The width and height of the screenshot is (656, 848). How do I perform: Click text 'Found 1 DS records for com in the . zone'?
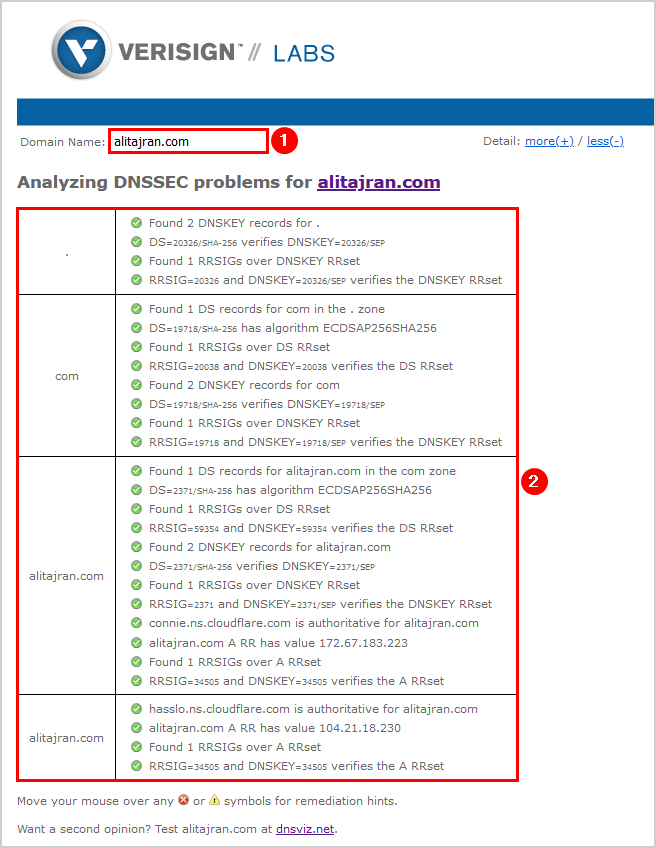pos(267,309)
